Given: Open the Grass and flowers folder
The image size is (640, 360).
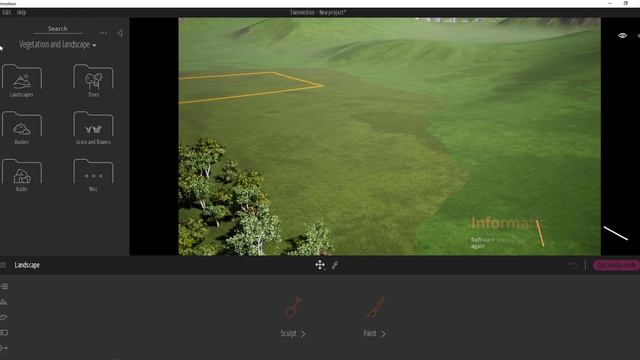Looking at the screenshot, I should click(93, 128).
